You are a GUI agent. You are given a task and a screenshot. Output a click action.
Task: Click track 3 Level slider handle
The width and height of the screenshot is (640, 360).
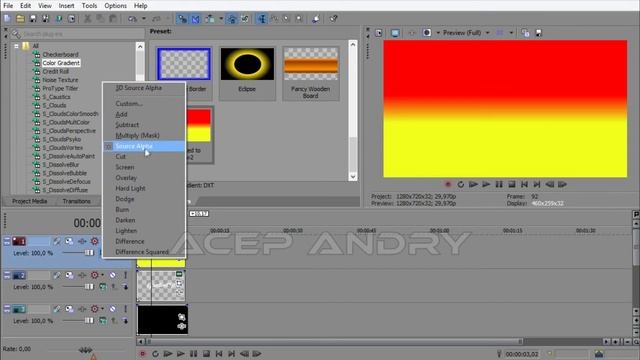pyautogui.click(x=89, y=321)
